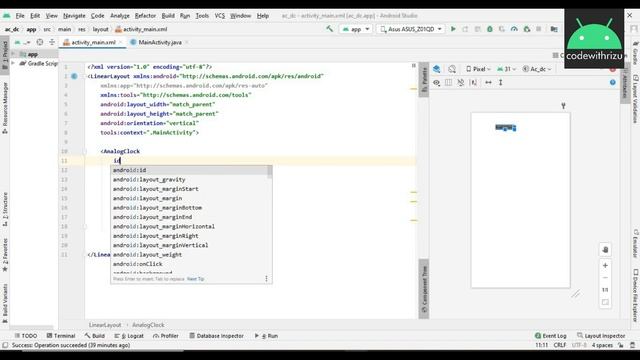Click vertical expand arrows icon
This screenshot has height=360, width=640.
click(501, 82)
